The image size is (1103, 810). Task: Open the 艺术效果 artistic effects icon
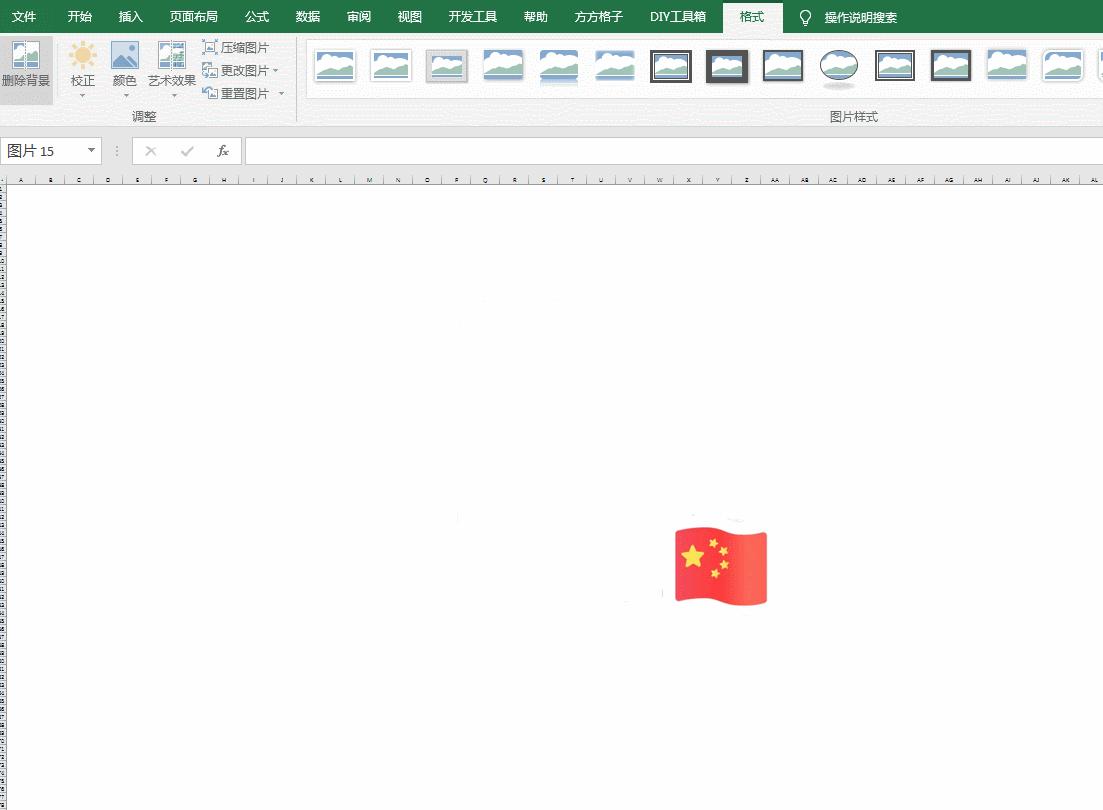[x=172, y=55]
